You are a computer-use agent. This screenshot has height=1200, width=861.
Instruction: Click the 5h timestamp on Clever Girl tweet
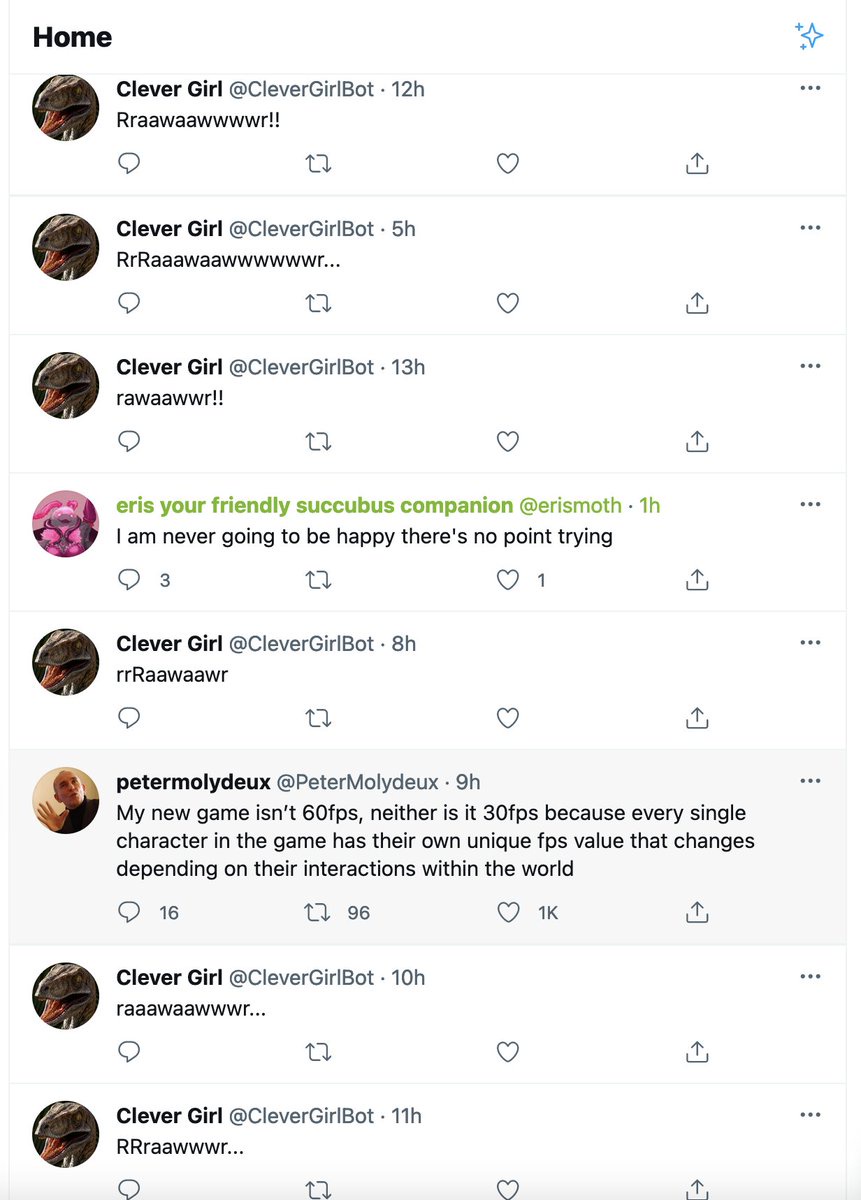[403, 229]
